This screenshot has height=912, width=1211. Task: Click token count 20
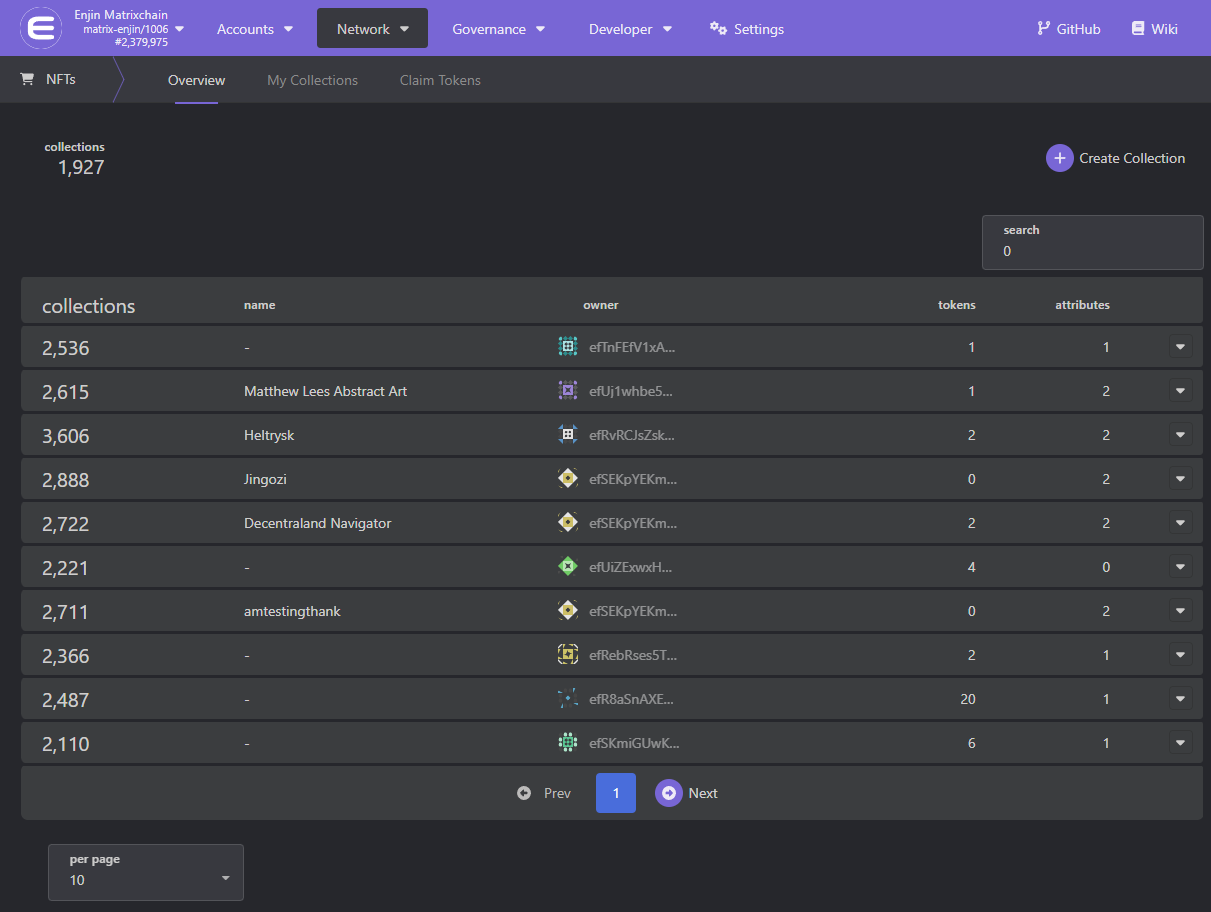coord(968,699)
